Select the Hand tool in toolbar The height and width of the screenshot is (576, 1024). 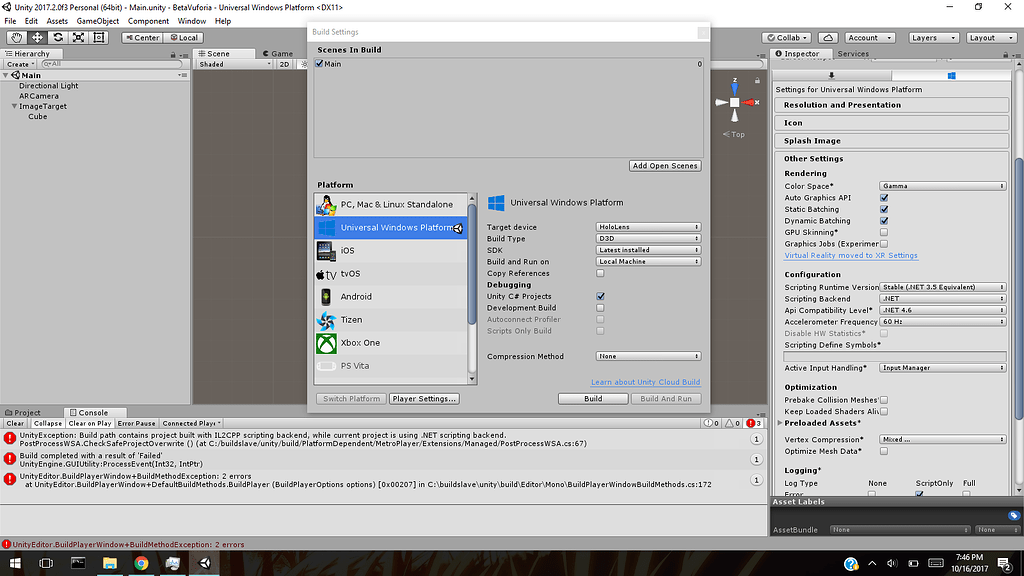point(16,37)
